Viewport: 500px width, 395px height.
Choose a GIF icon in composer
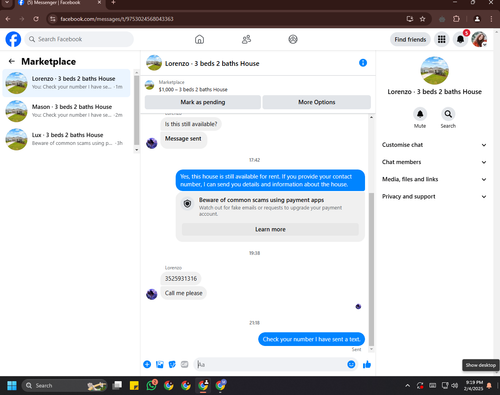184,364
